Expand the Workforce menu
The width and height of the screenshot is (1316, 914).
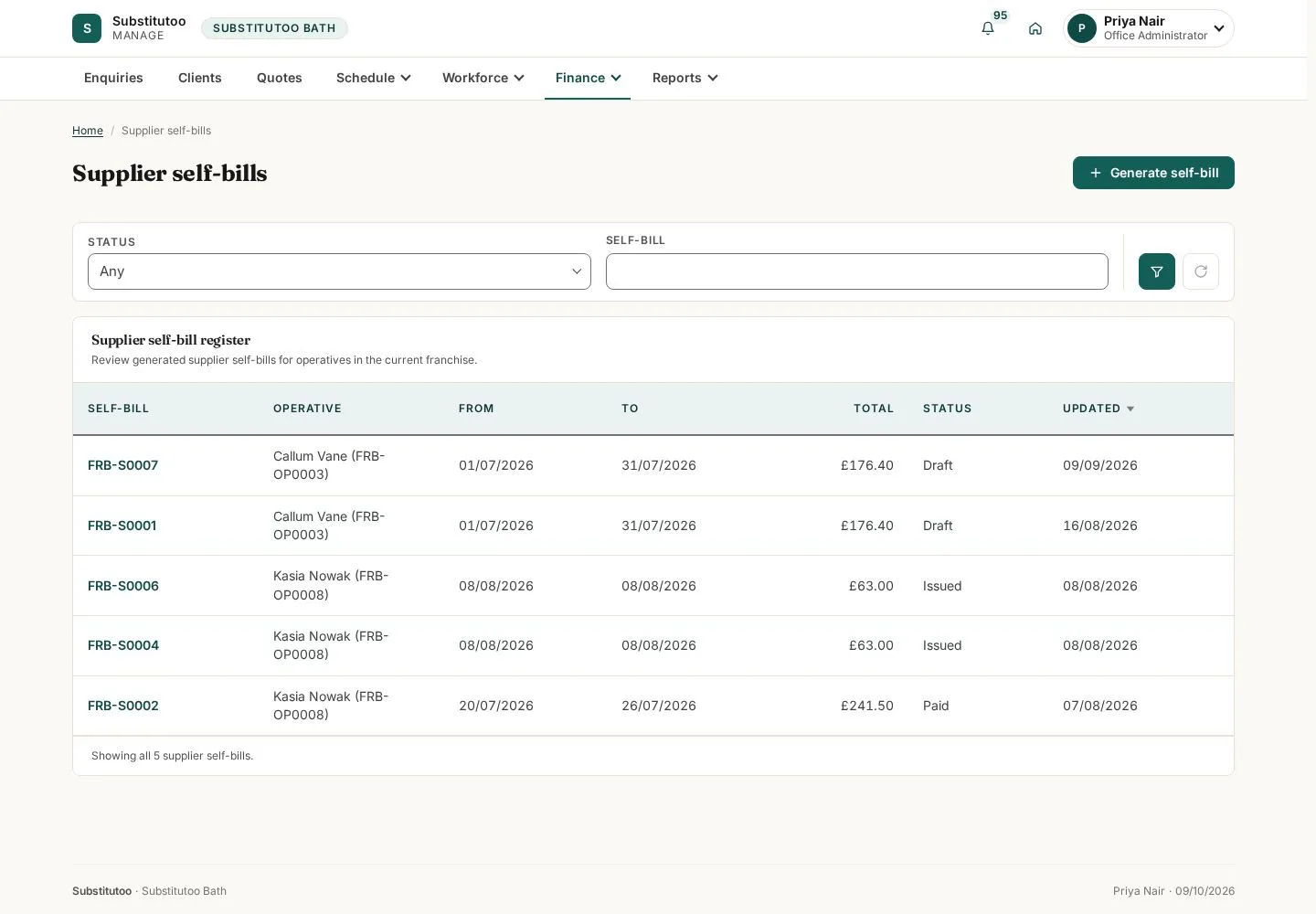483,78
